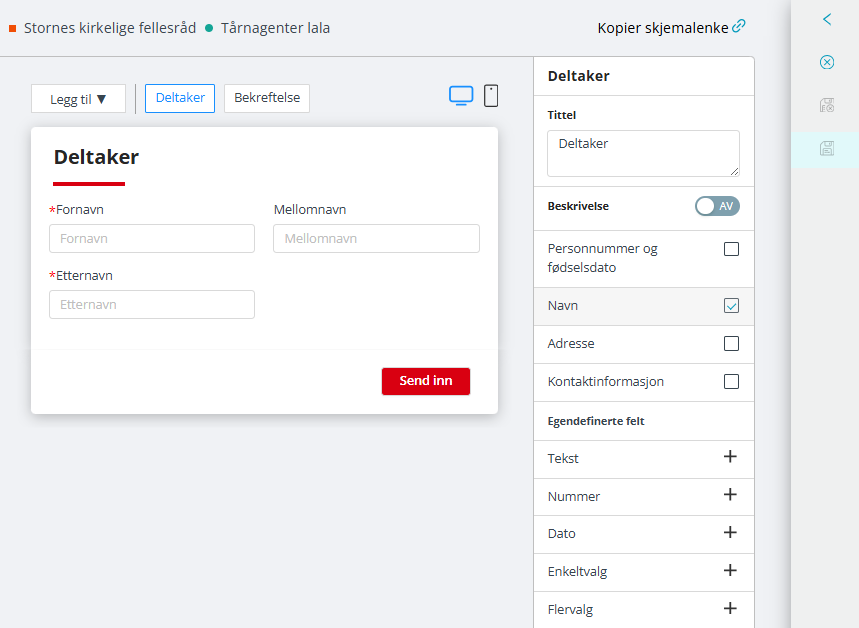This screenshot has width=859, height=628.
Task: Open the Legg til dropdown
Action: click(x=78, y=98)
